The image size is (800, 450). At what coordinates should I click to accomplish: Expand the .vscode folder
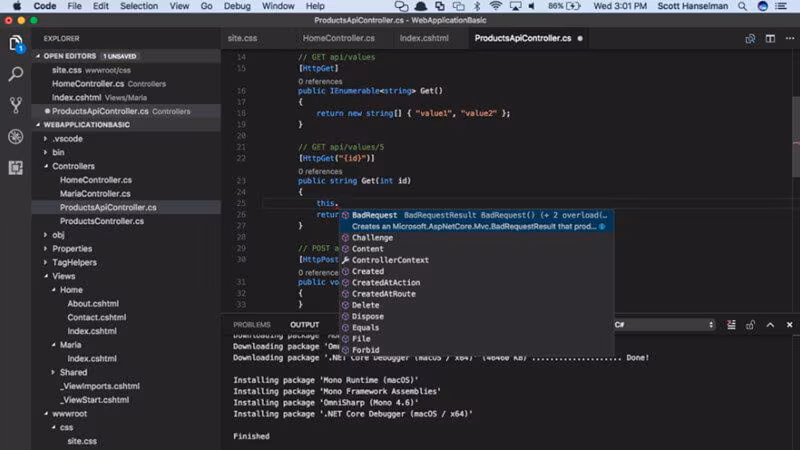pos(45,139)
